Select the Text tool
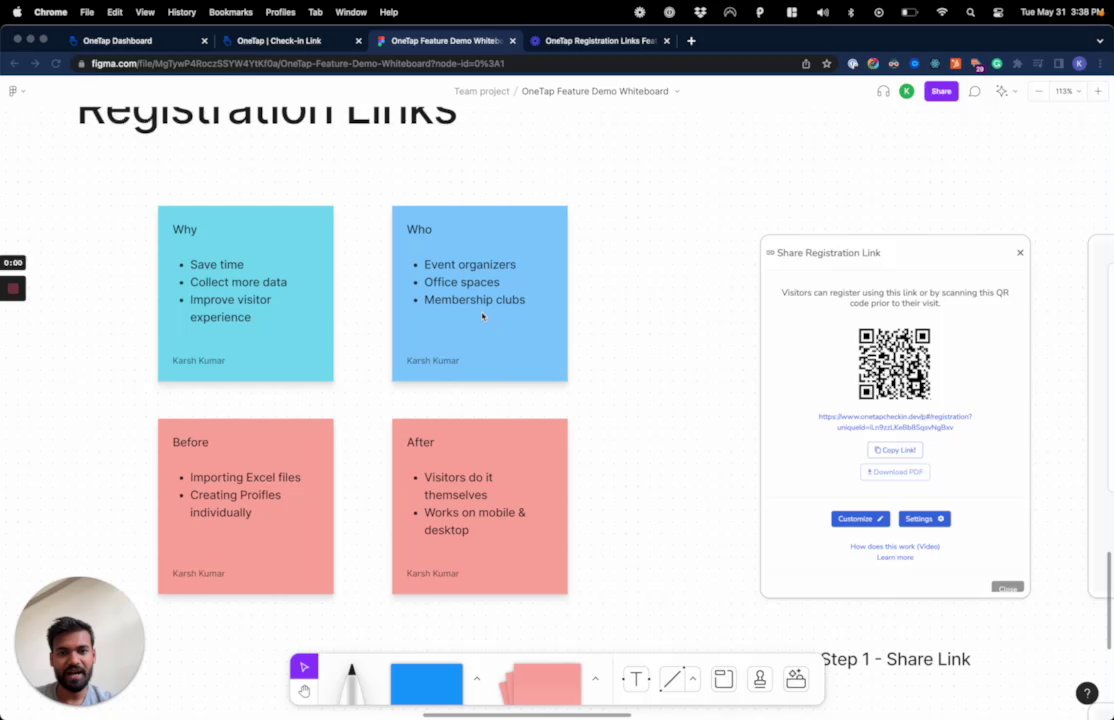 (636, 679)
